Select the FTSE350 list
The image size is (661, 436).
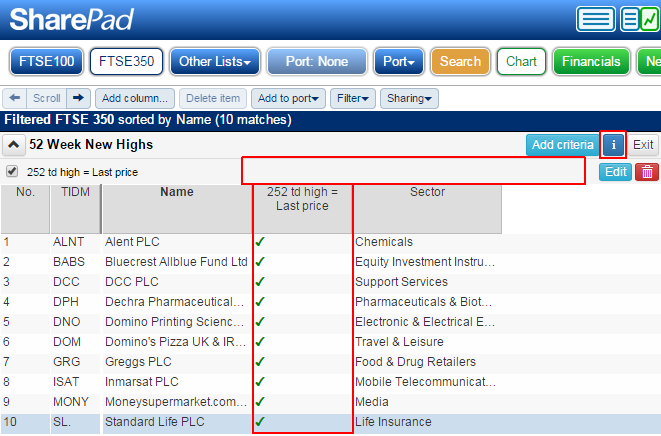coord(126,62)
